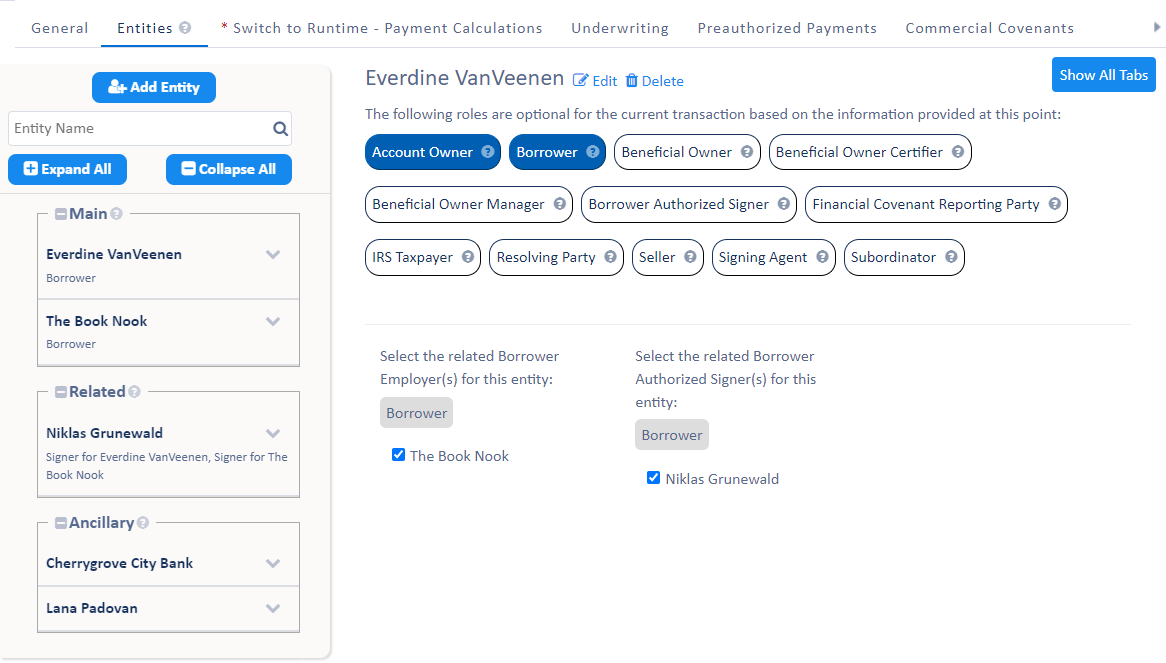Click the right arrow to scroll tabs
This screenshot has height=663, width=1166.
tap(1158, 28)
